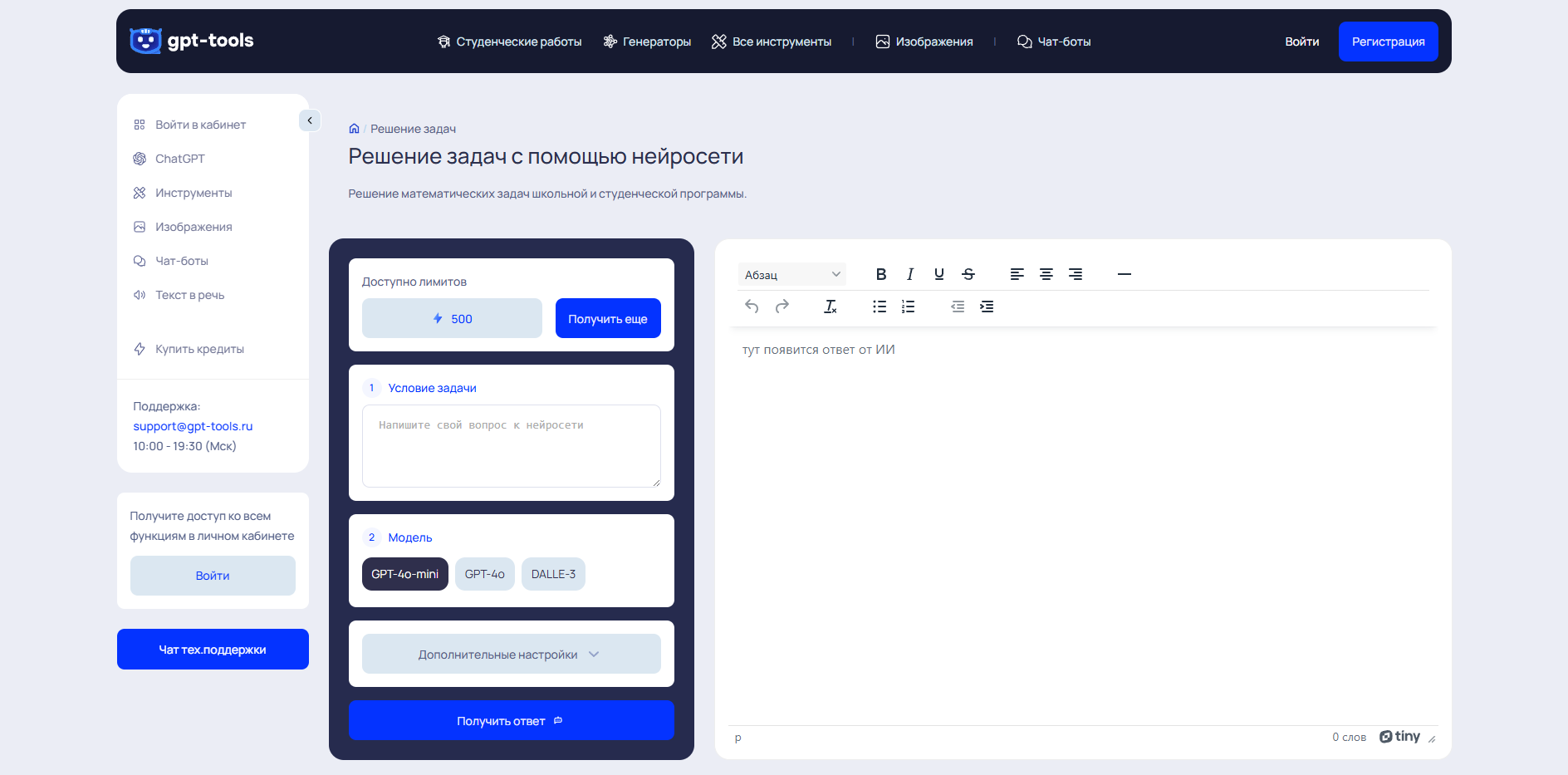Insert a numbered list

(909, 307)
